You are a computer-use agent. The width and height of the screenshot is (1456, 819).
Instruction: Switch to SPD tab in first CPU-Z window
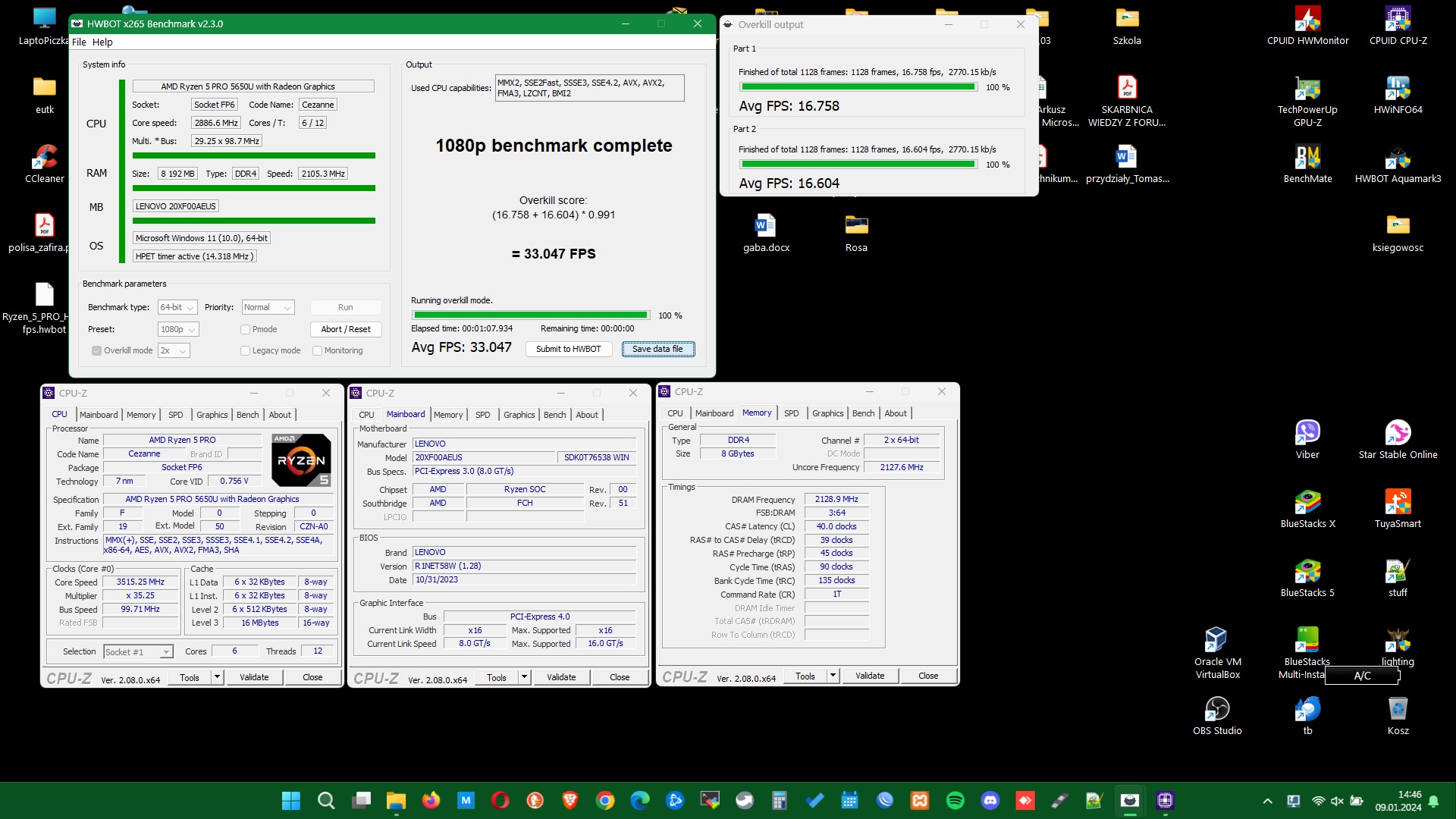pos(175,415)
